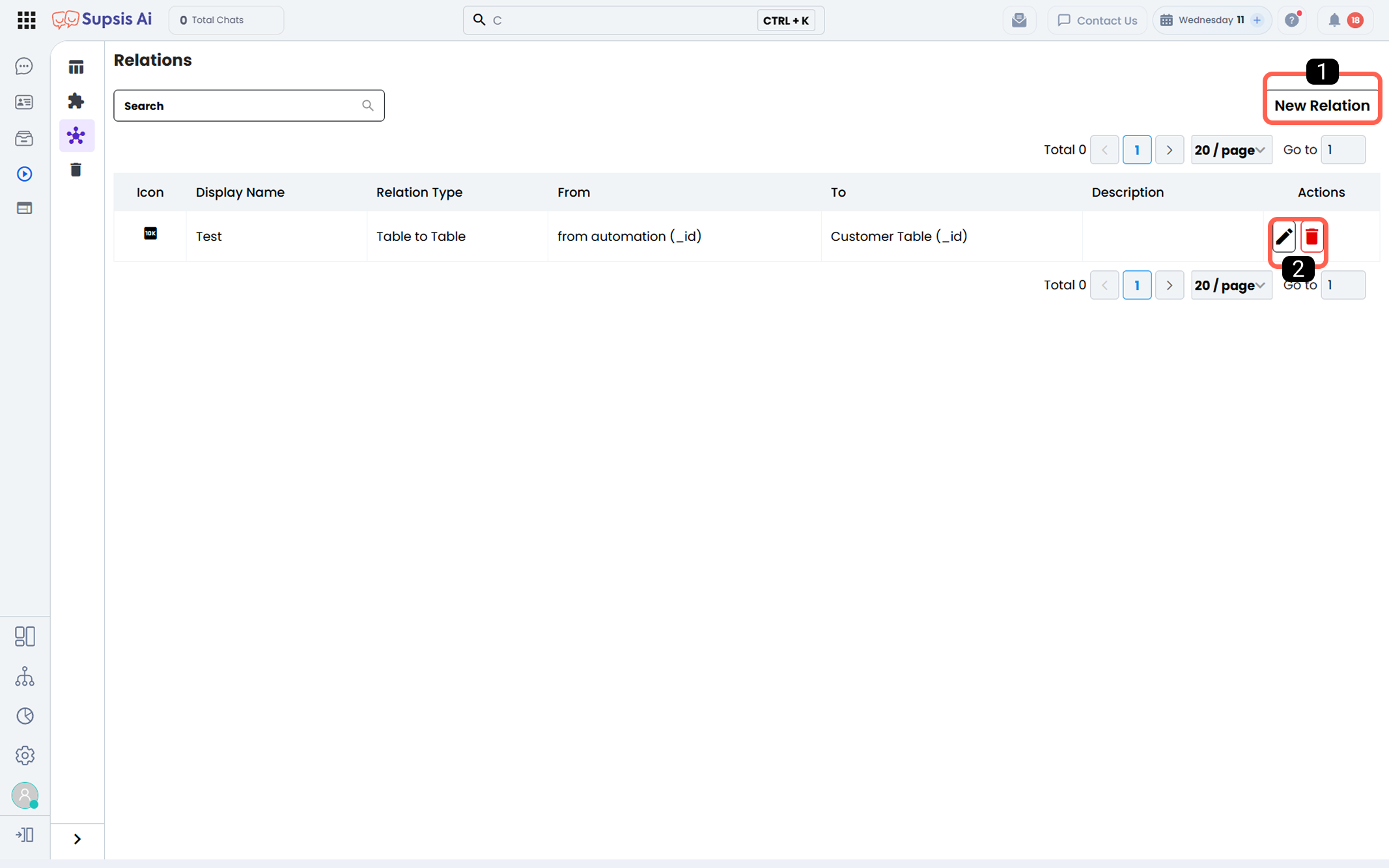Open the bottom 20 / page dropdown
The image size is (1389, 868).
1231,285
